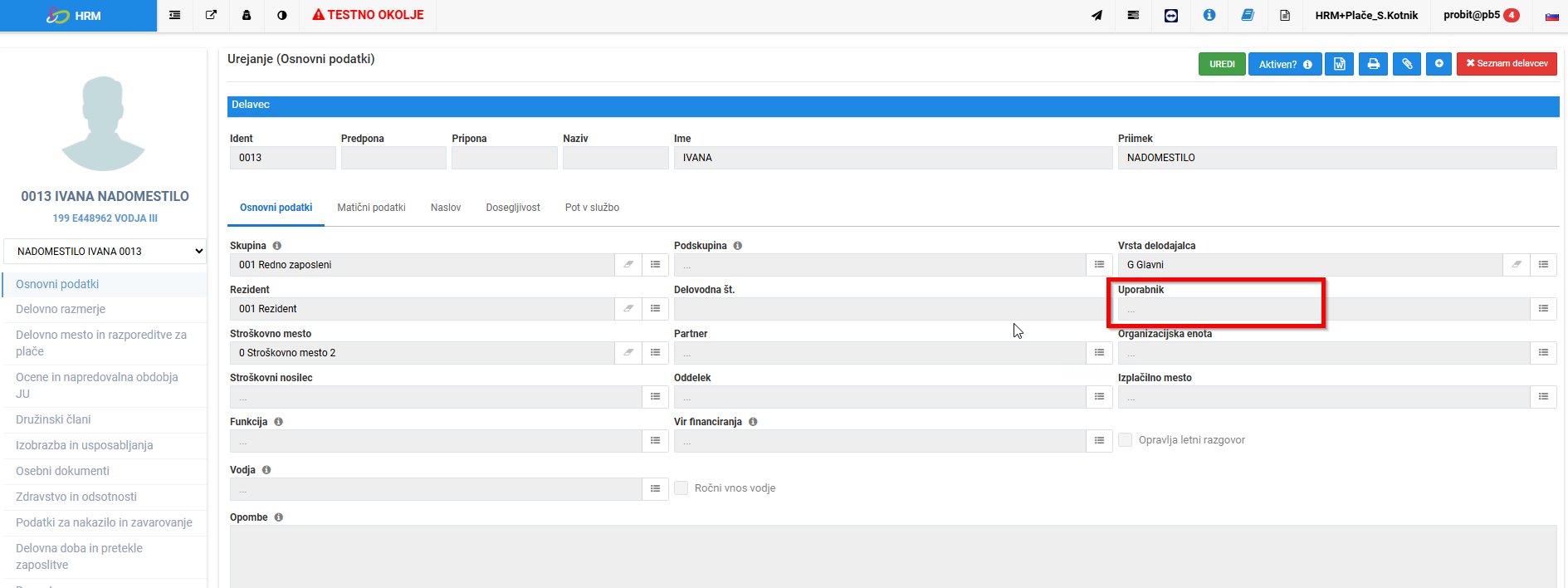Open the Partner list picker
Screen dimensions: 1568x588
tap(1099, 353)
